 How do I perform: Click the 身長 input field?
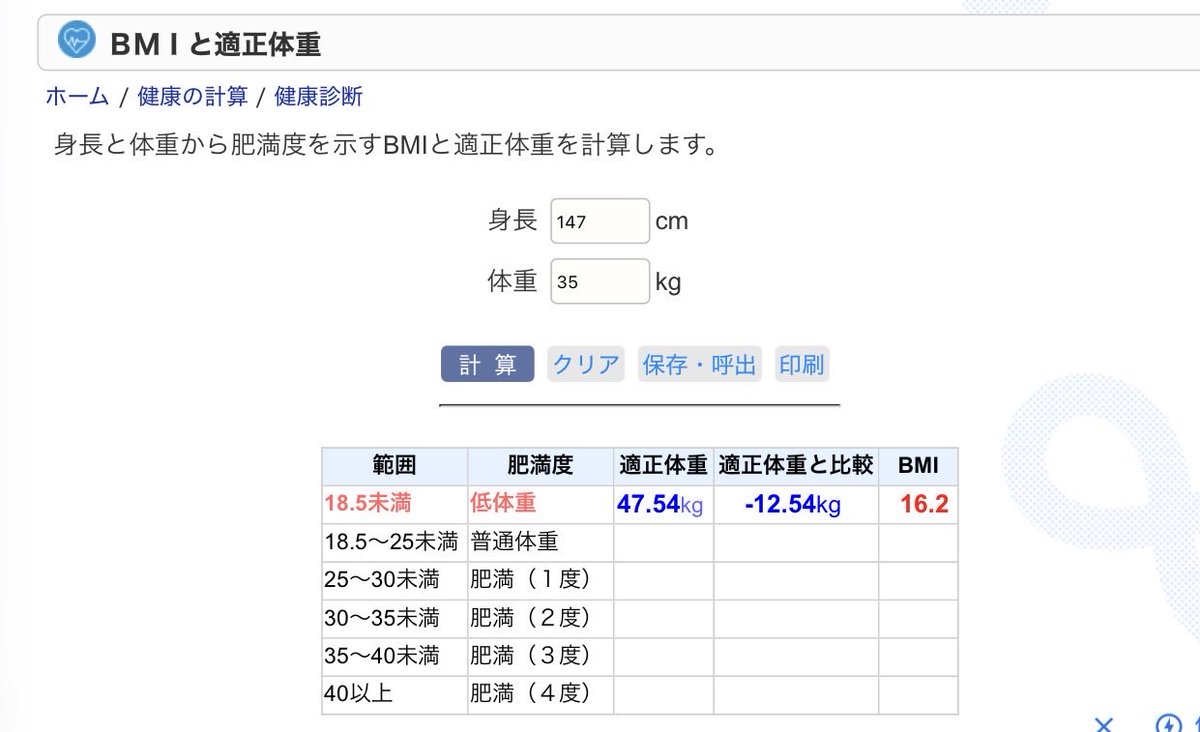click(x=600, y=221)
